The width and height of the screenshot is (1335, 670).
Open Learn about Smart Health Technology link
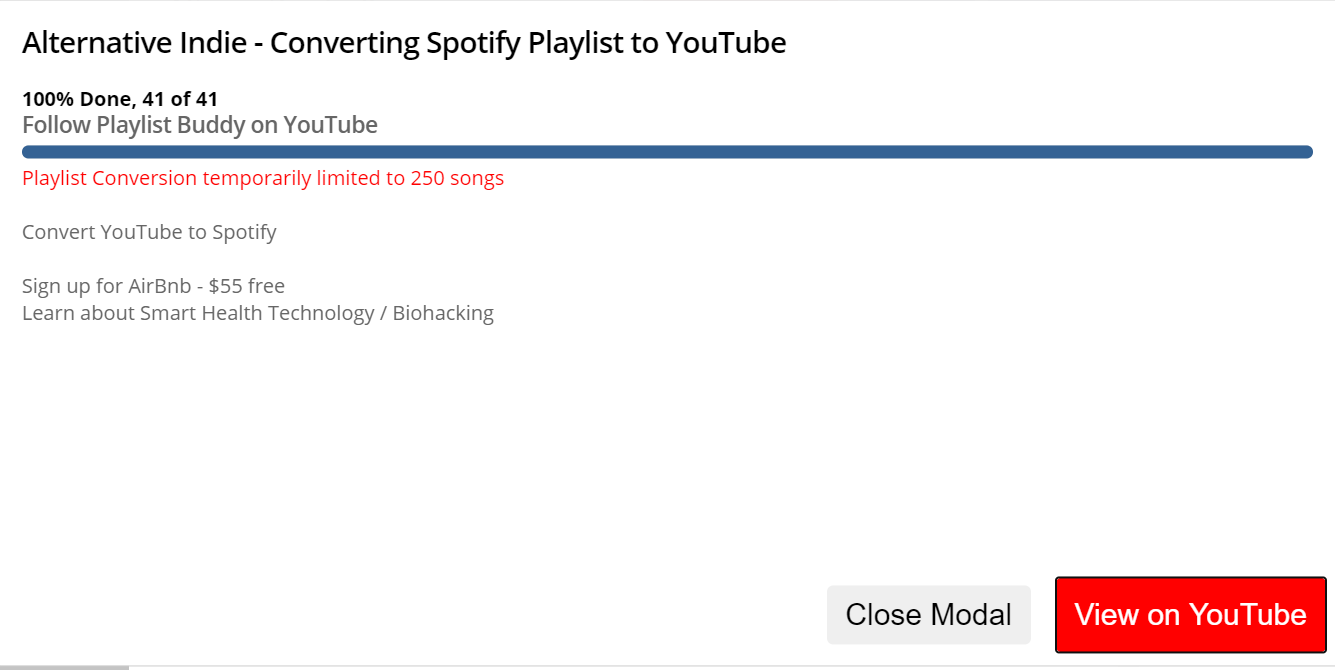[258, 313]
